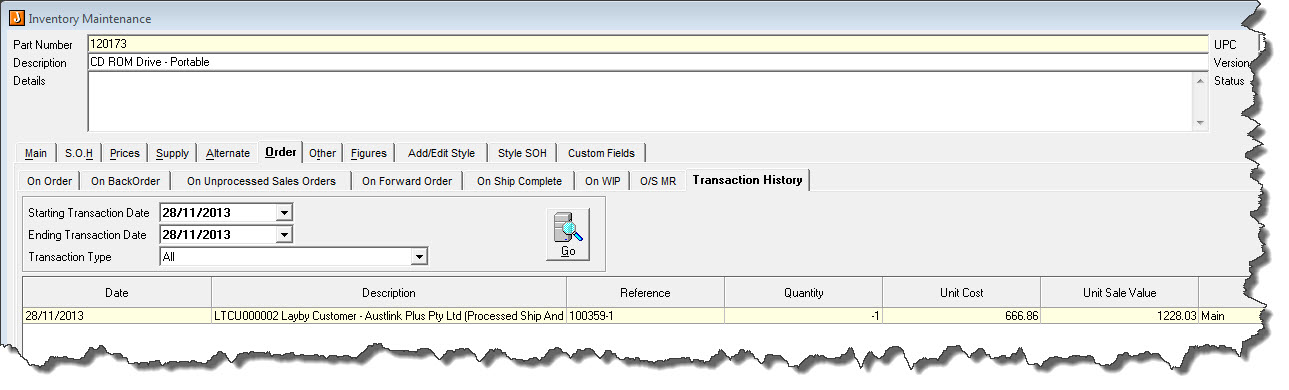Click the Unit Sale Value column header
The image size is (1289, 390).
click(1119, 293)
